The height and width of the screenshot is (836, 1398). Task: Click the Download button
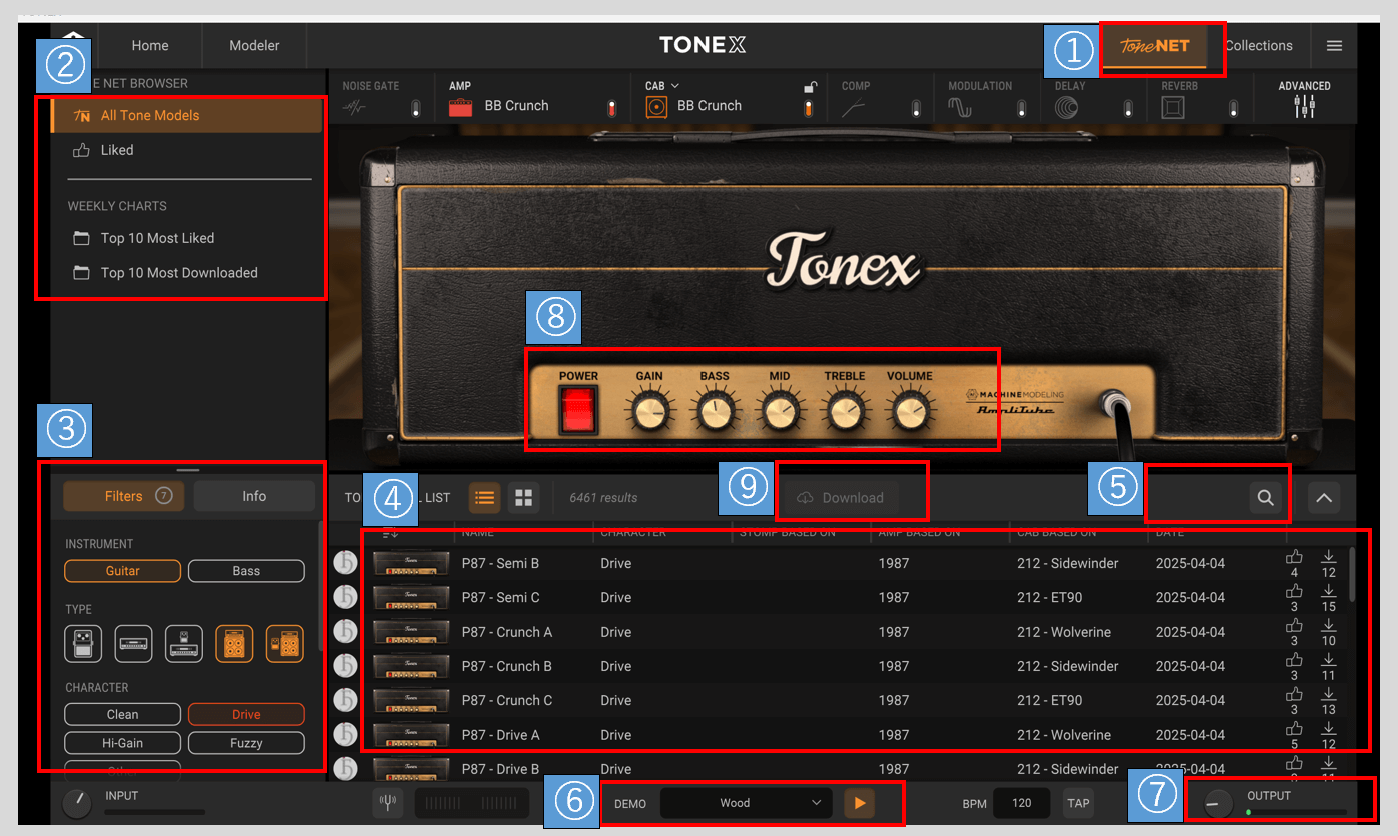coord(840,498)
